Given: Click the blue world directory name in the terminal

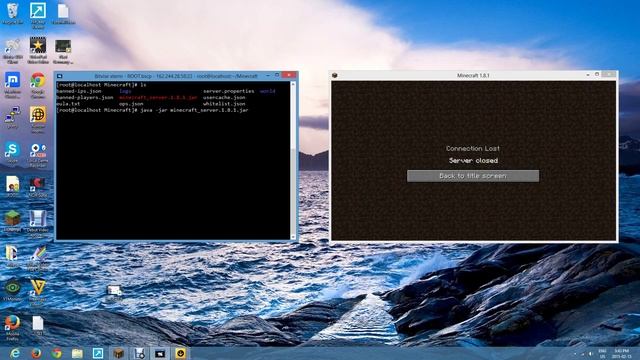Looking at the screenshot, I should coord(267,91).
